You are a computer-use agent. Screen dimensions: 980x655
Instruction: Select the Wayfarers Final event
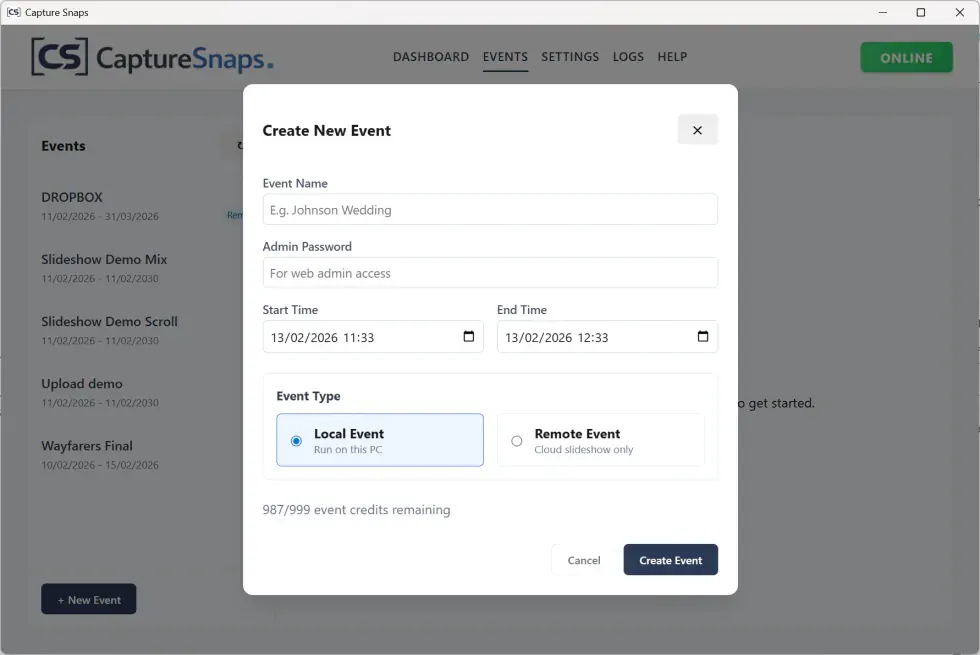coord(141,454)
